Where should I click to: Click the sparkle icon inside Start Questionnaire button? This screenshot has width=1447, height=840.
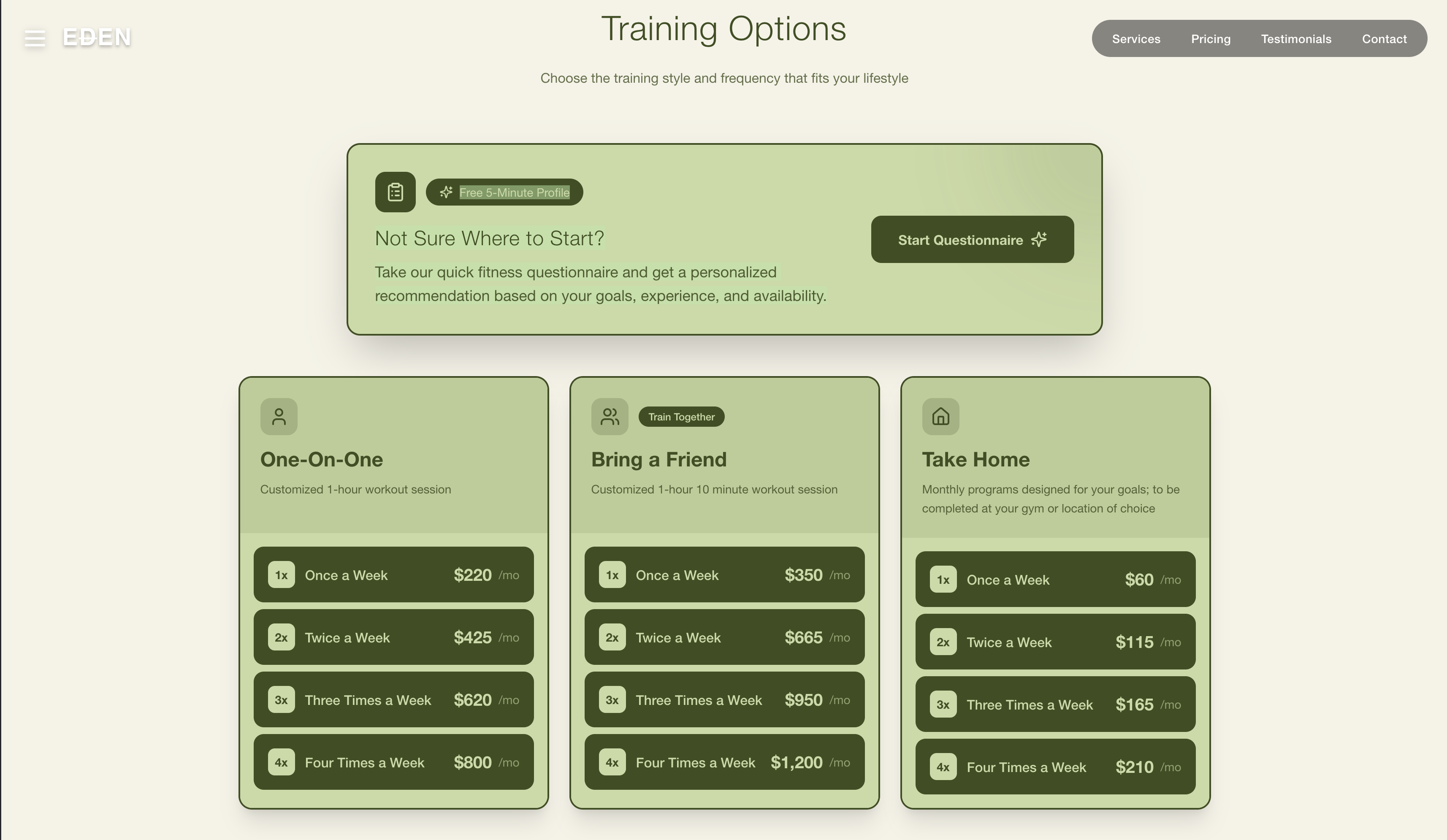[x=1041, y=239]
